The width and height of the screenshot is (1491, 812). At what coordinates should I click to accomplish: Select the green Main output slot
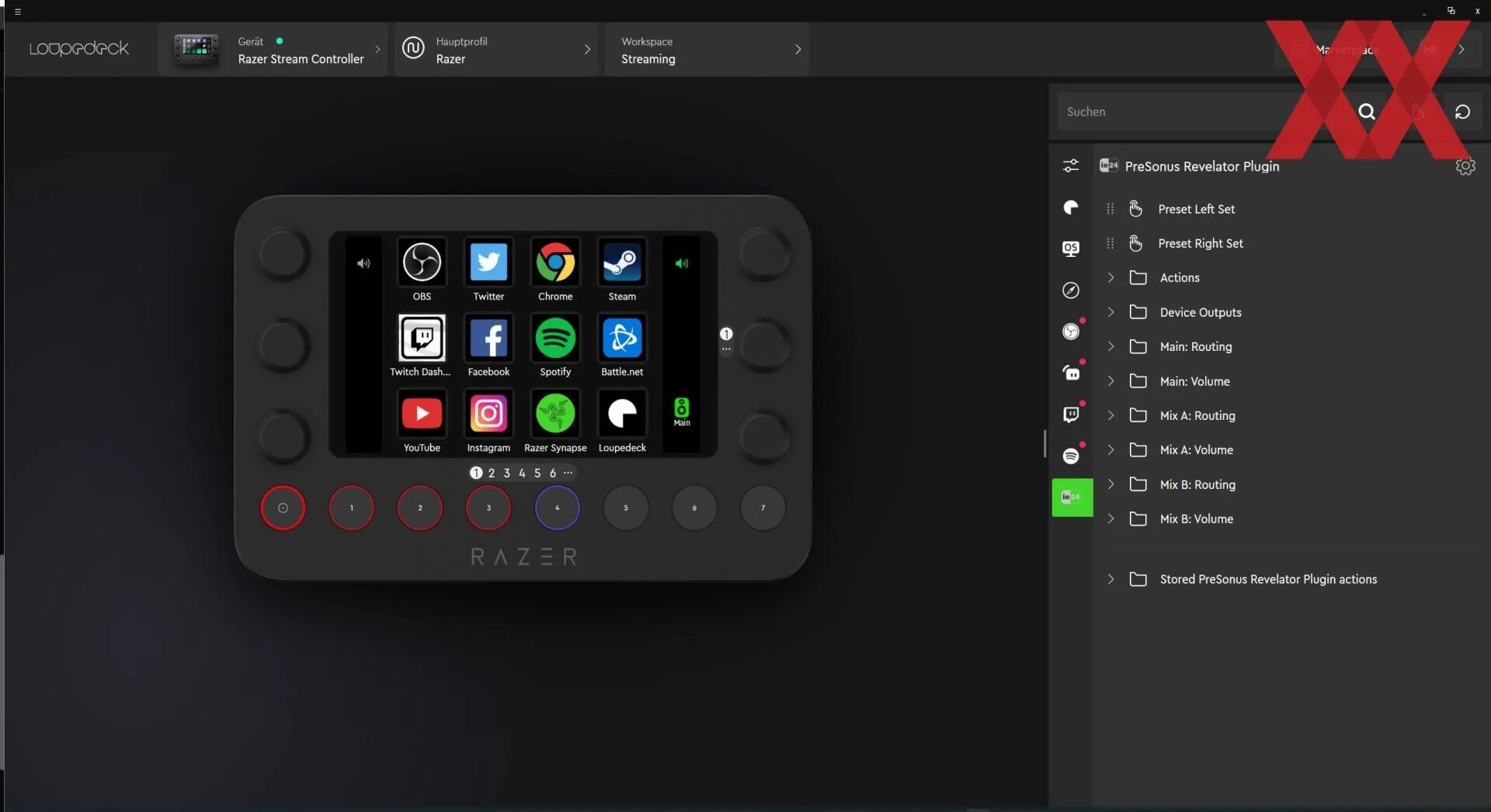pos(681,412)
